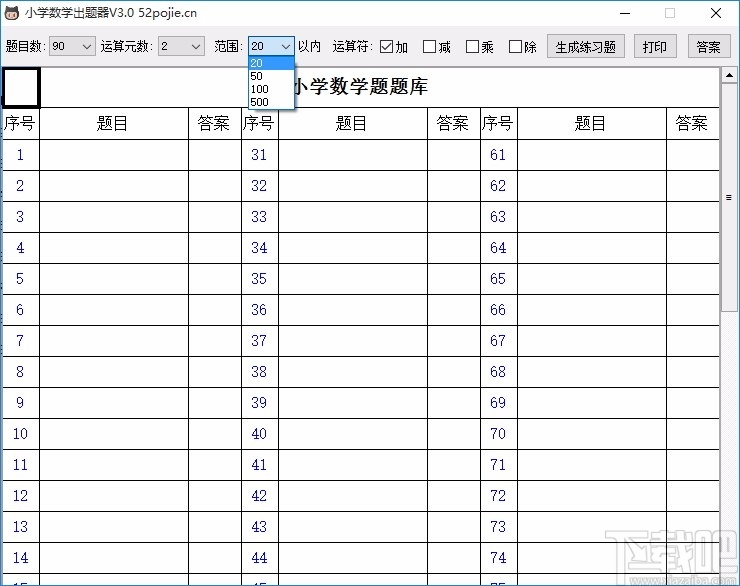This screenshot has width=740, height=586.
Task: Click sequence number 36 cell
Action: pyautogui.click(x=260, y=310)
